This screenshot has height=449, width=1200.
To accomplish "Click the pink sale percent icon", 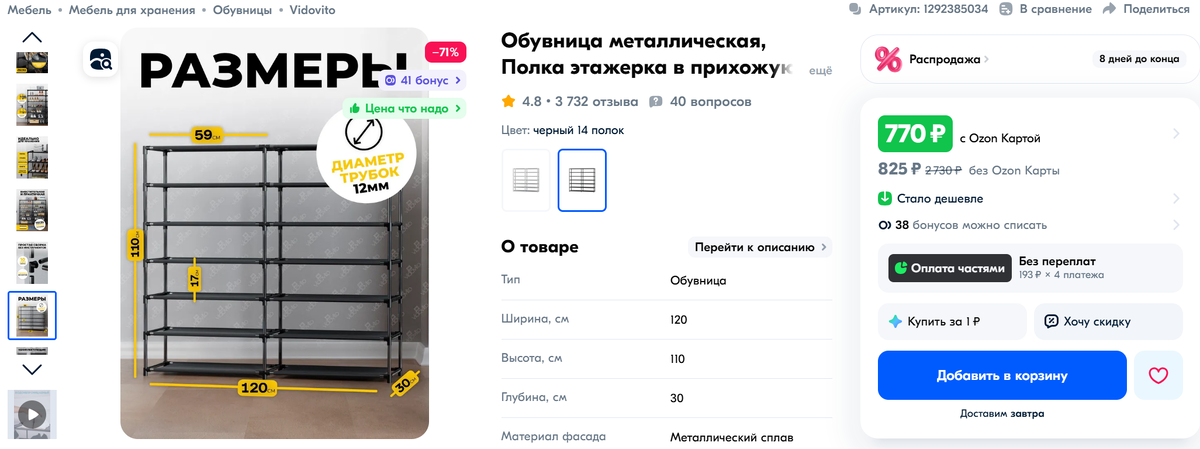I will (888, 60).
